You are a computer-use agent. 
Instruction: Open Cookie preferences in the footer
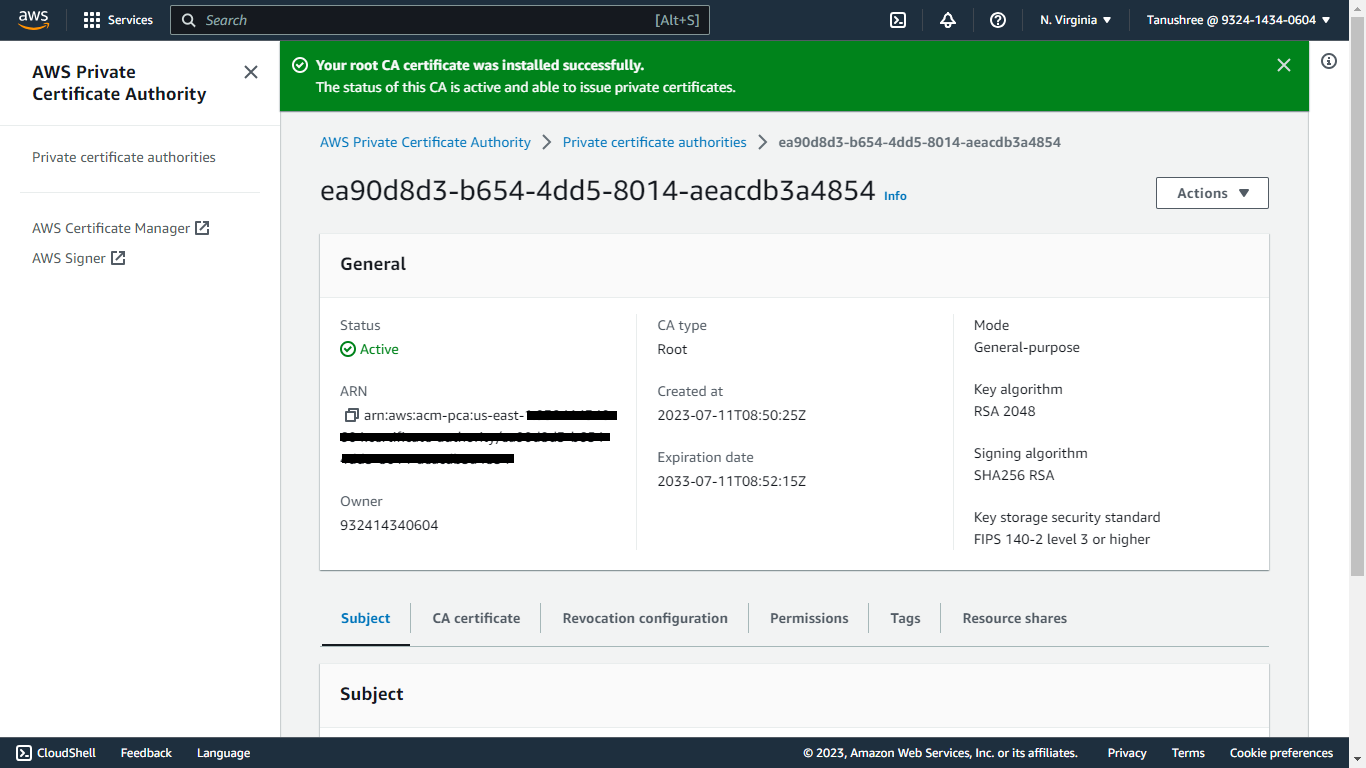tap(1281, 753)
